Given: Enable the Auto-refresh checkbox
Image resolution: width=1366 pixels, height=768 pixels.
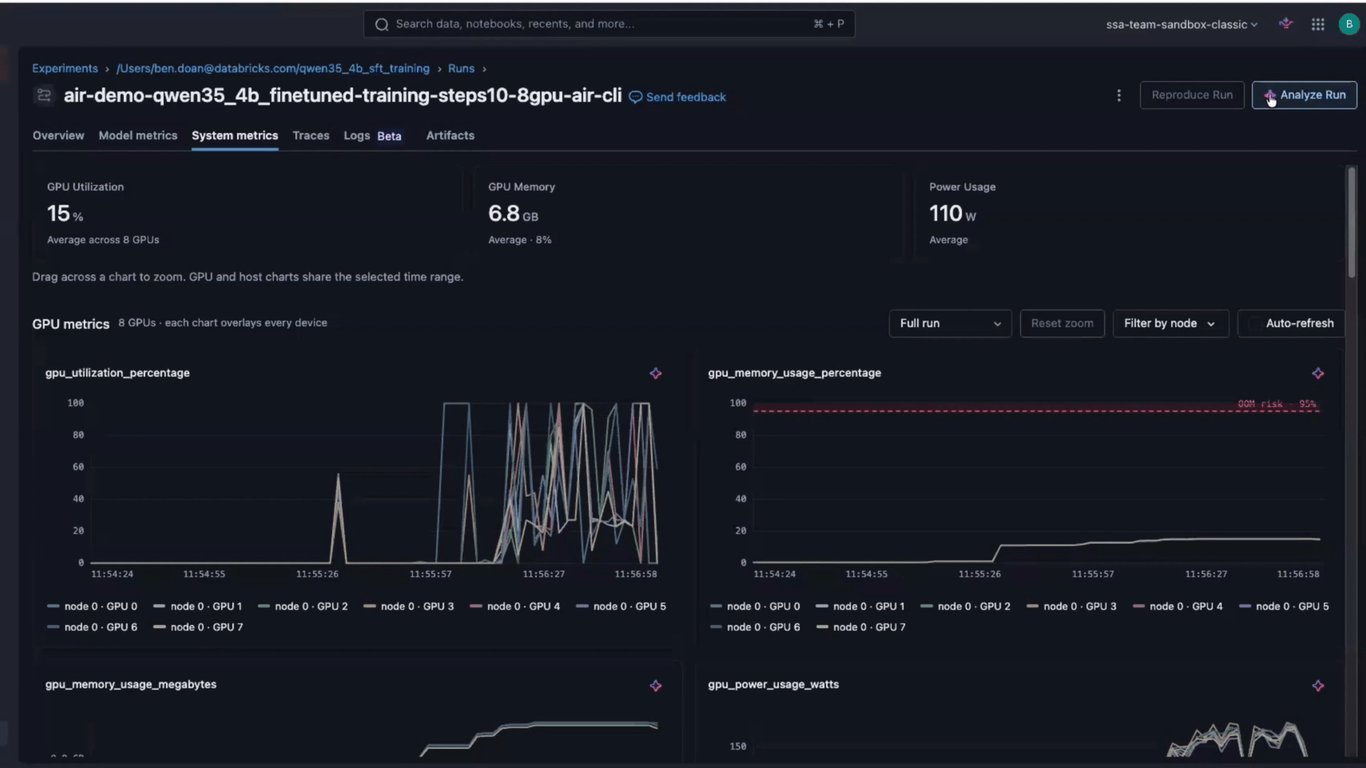Looking at the screenshot, I should pyautogui.click(x=1253, y=323).
